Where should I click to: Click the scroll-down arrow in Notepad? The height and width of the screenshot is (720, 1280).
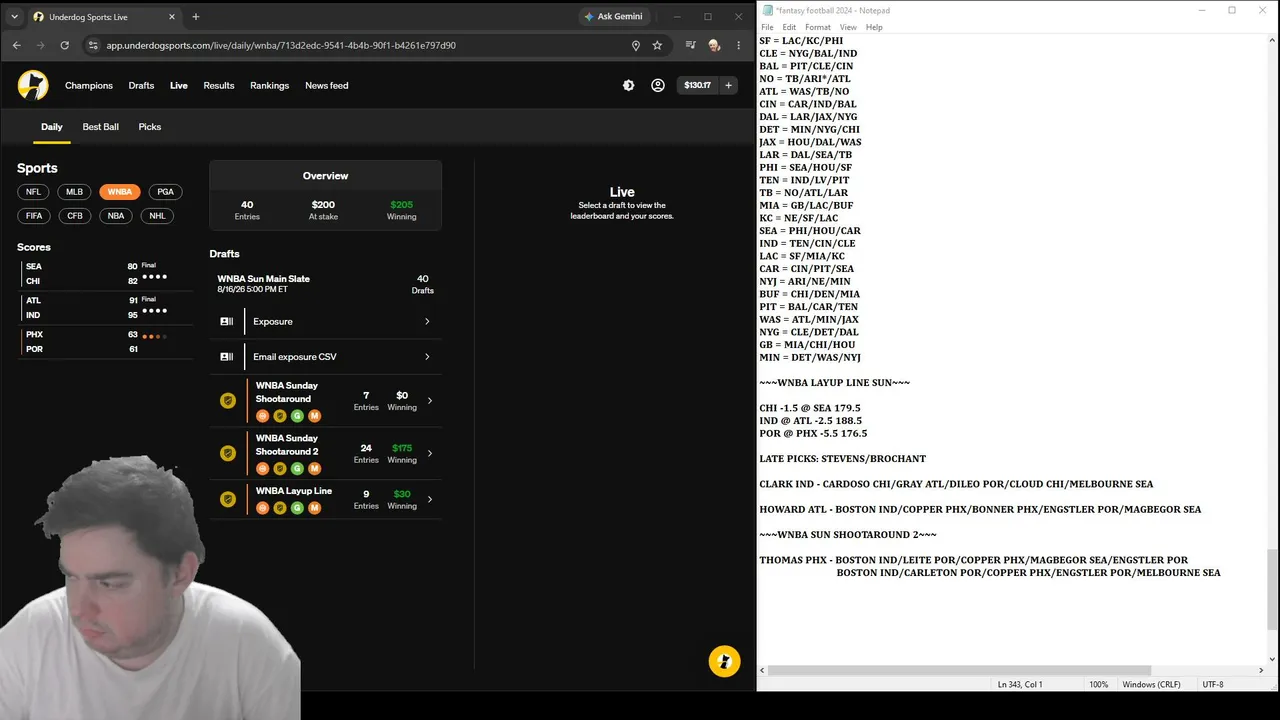[1272, 658]
